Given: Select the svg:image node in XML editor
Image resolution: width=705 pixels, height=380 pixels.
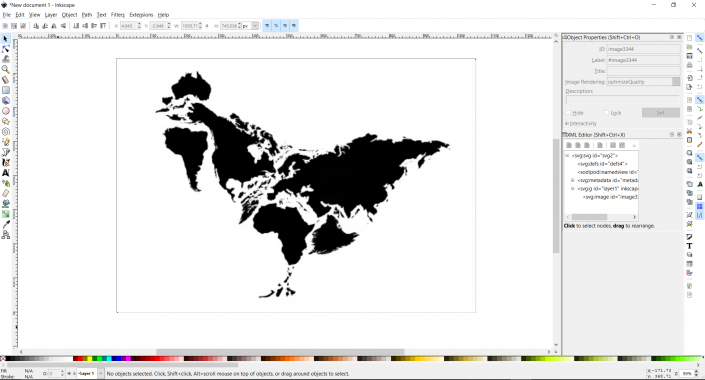Looking at the screenshot, I should pyautogui.click(x=610, y=197).
